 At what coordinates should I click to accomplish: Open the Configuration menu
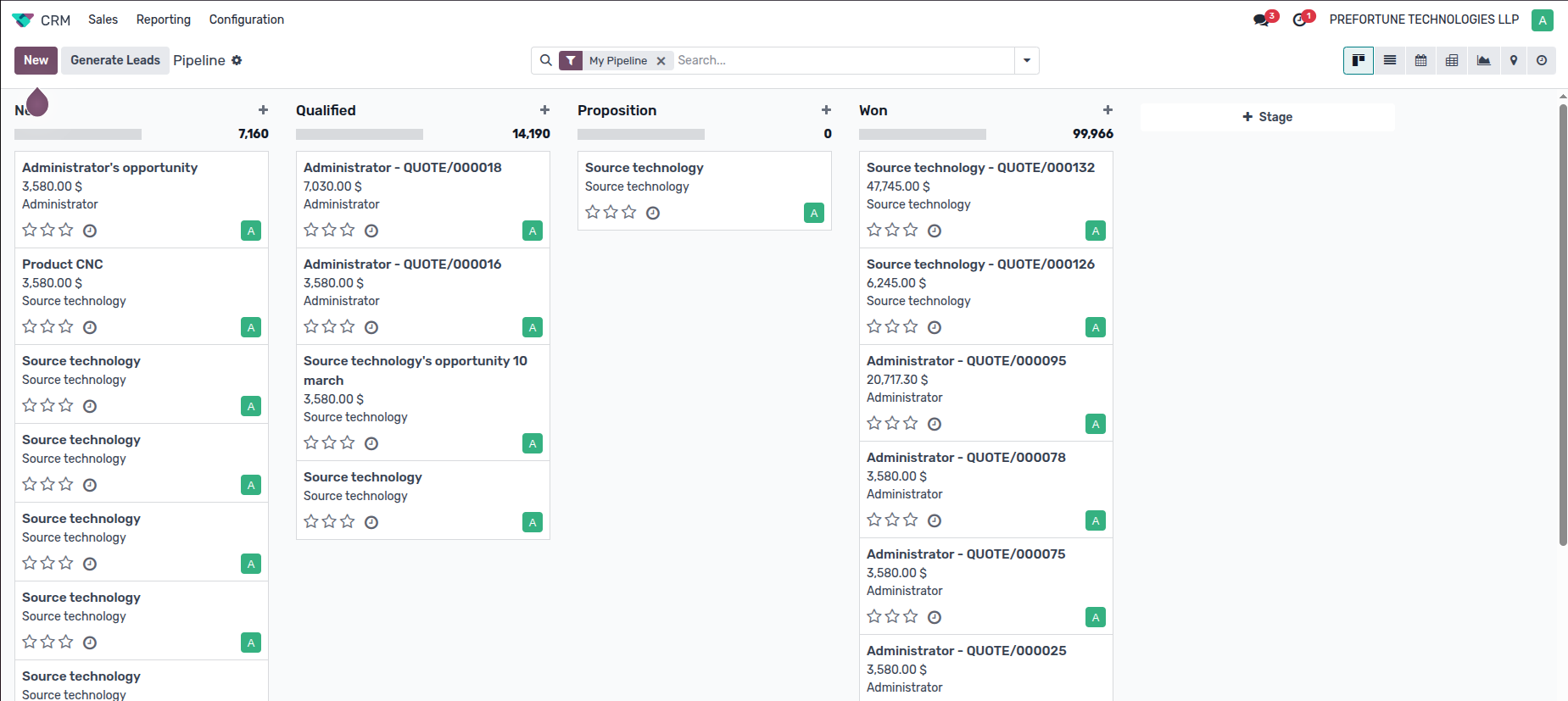(247, 19)
